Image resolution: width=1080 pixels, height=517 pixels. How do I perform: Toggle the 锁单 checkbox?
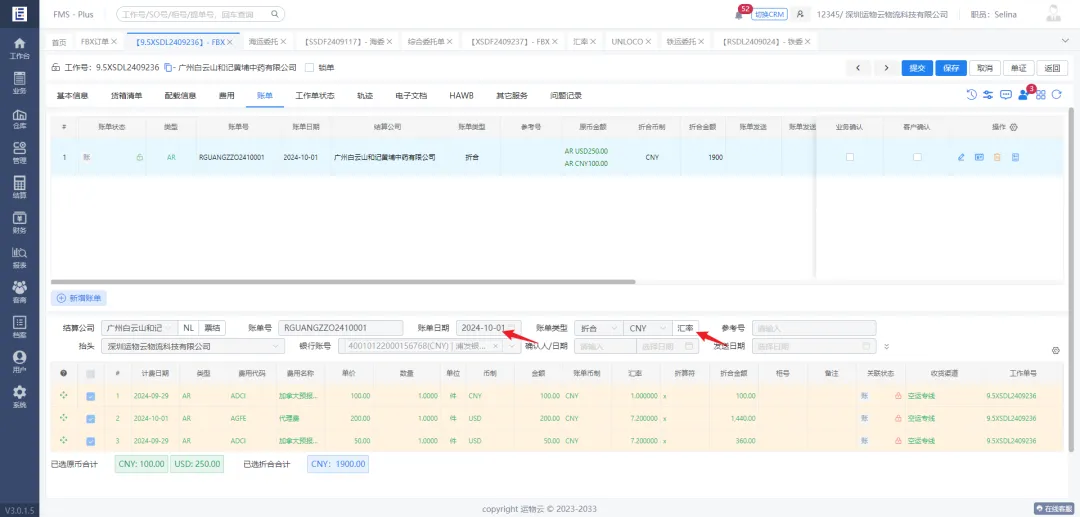(x=309, y=67)
